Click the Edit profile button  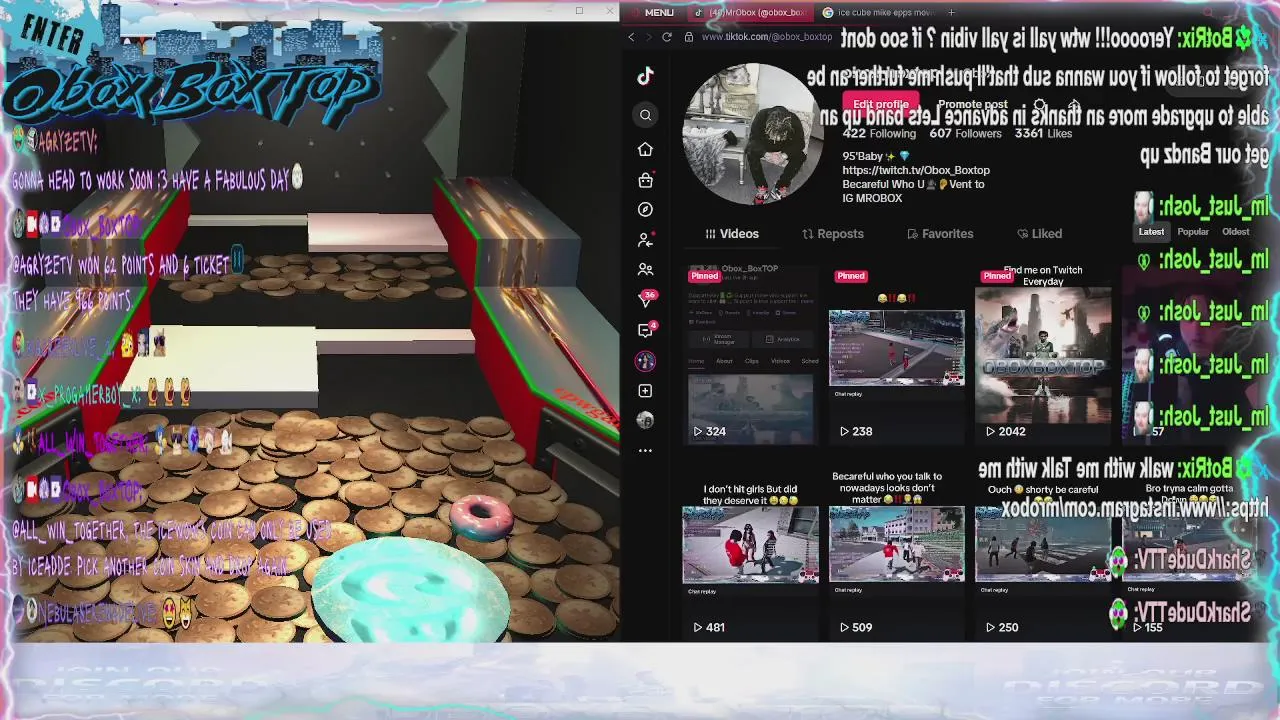coord(881,104)
